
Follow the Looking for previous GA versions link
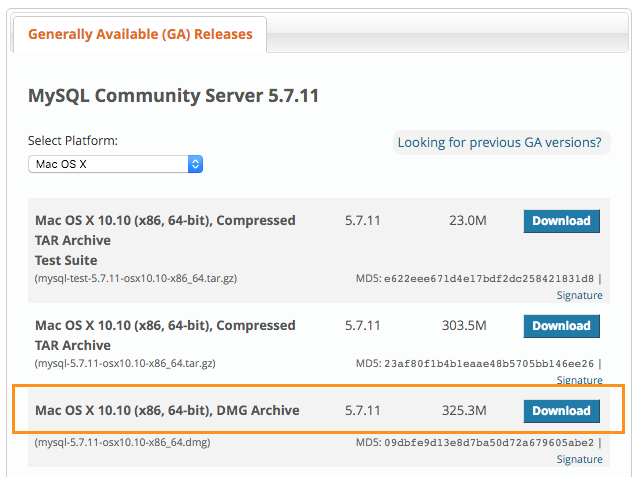499,143
